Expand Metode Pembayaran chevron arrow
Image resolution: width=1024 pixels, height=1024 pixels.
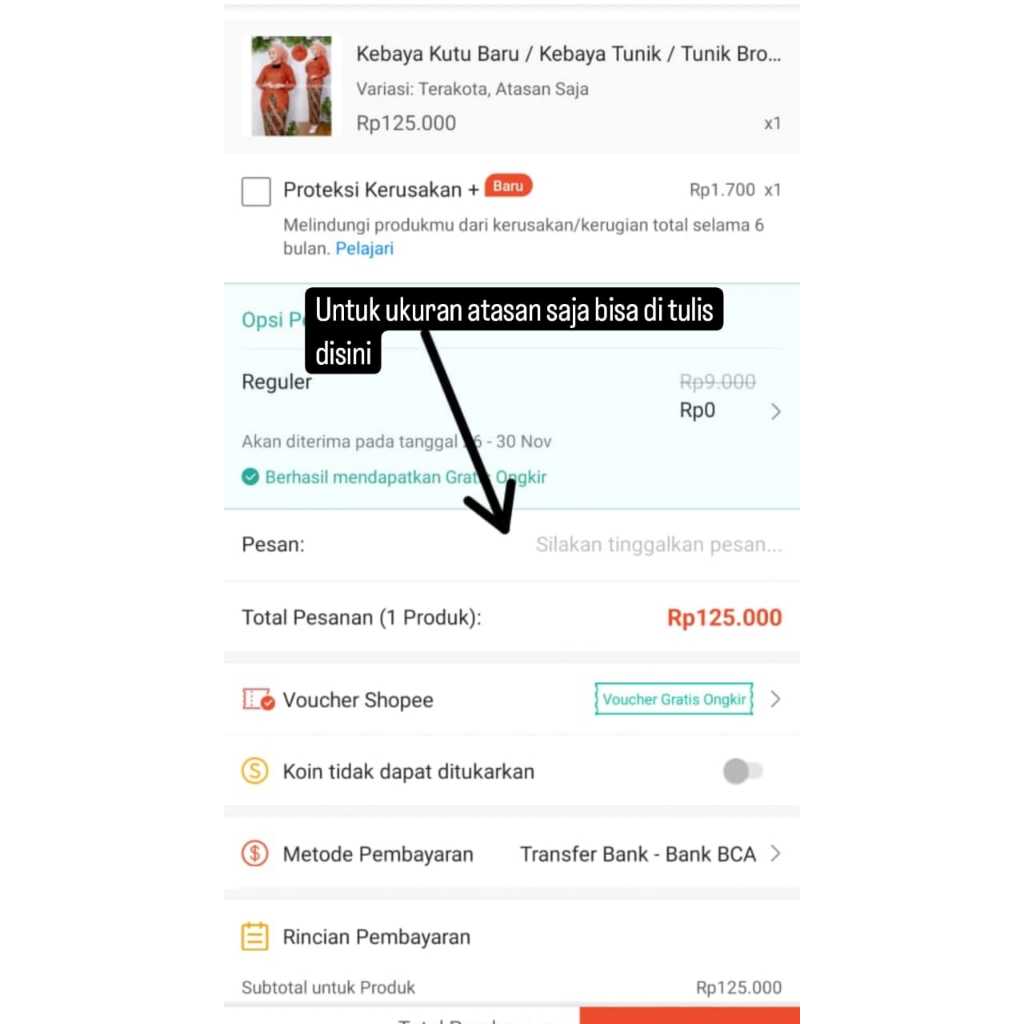pyautogui.click(x=775, y=854)
